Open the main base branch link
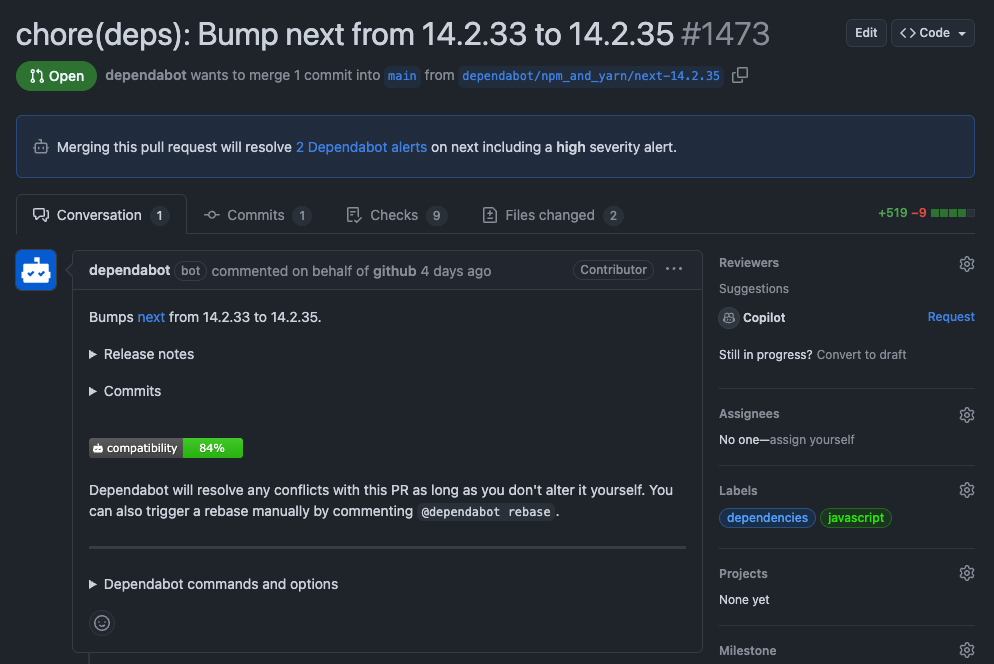 [x=402, y=76]
